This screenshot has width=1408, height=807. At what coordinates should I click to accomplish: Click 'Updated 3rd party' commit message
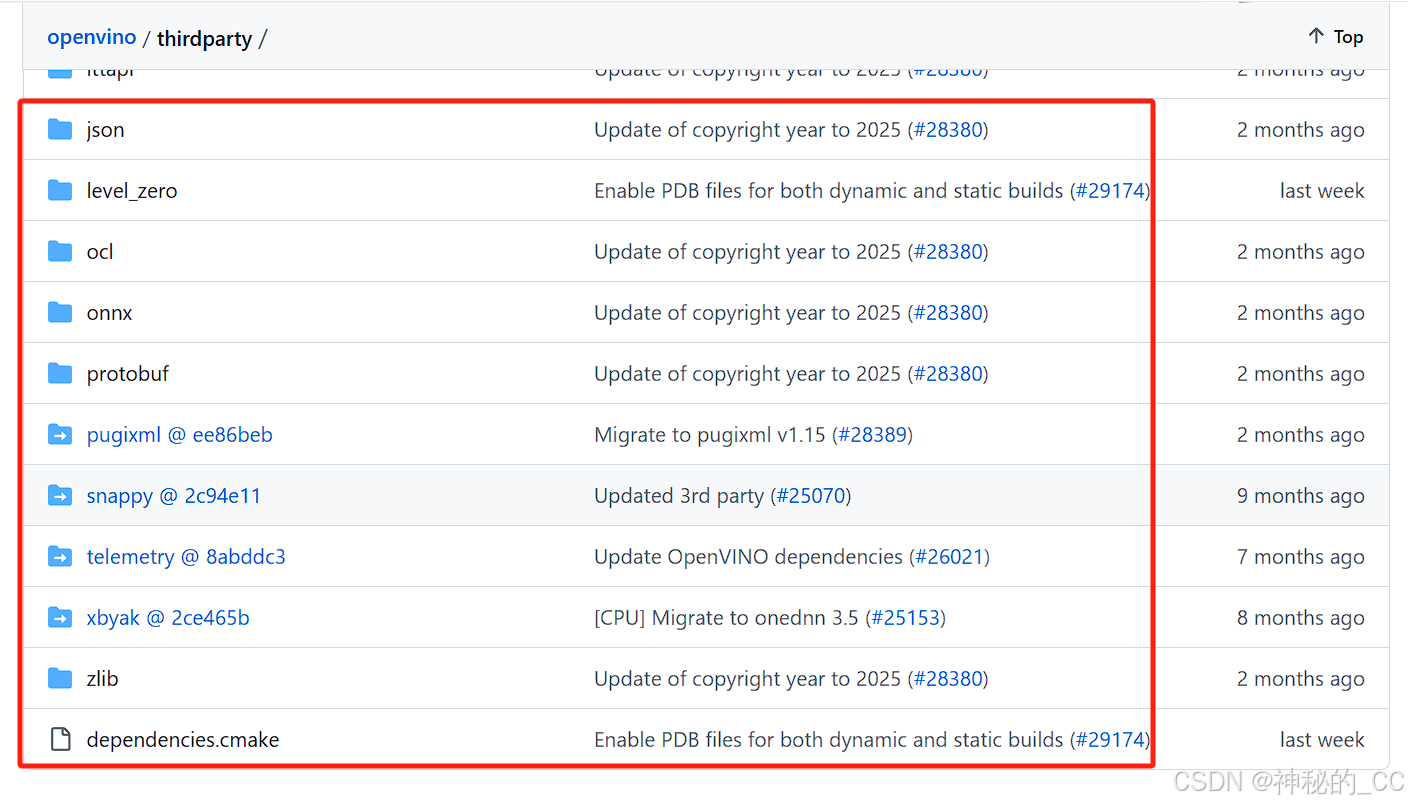tap(679, 496)
